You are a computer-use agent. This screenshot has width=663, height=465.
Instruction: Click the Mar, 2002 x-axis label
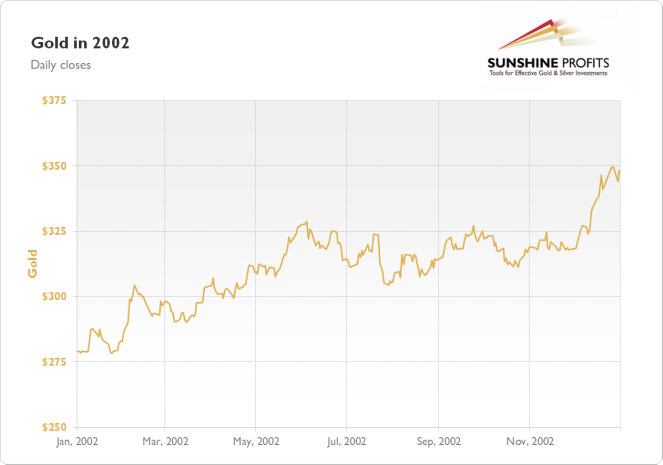point(165,442)
